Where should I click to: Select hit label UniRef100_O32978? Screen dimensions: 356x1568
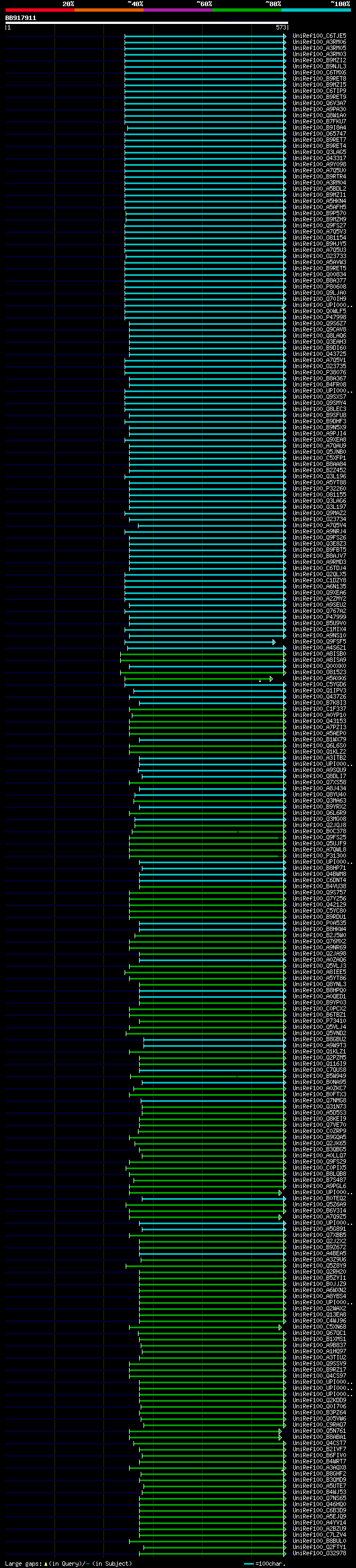tap(319, 1553)
